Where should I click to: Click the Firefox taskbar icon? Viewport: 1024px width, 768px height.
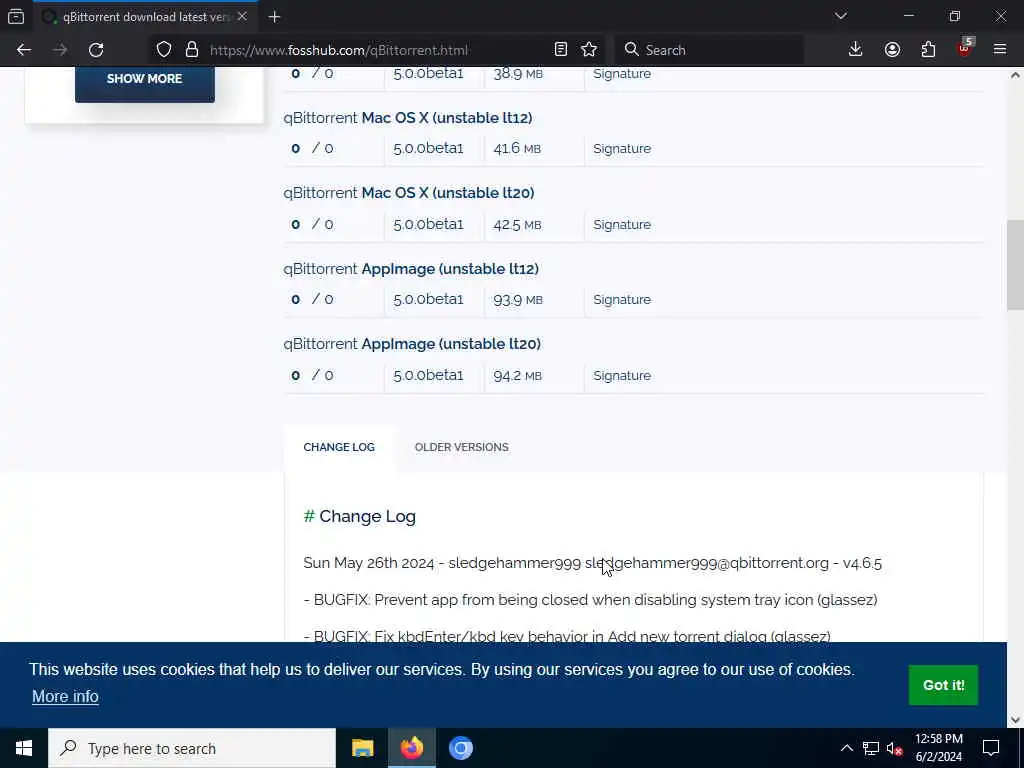(x=411, y=748)
